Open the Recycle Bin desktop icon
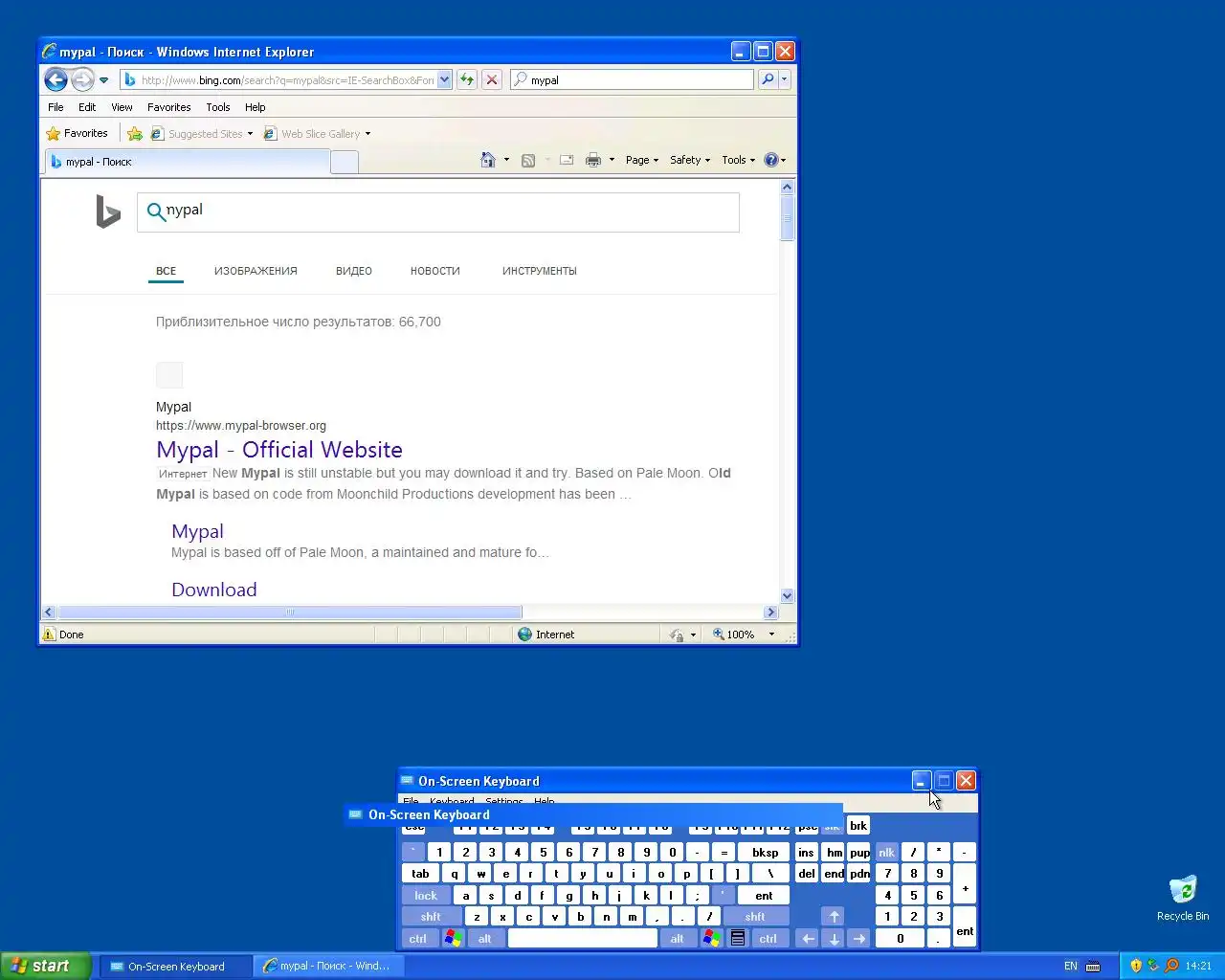This screenshot has width=1225, height=980. pyautogui.click(x=1183, y=898)
